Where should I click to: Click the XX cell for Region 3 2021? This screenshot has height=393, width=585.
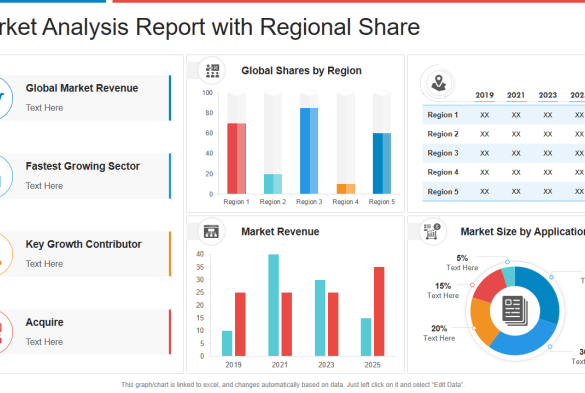point(516,153)
